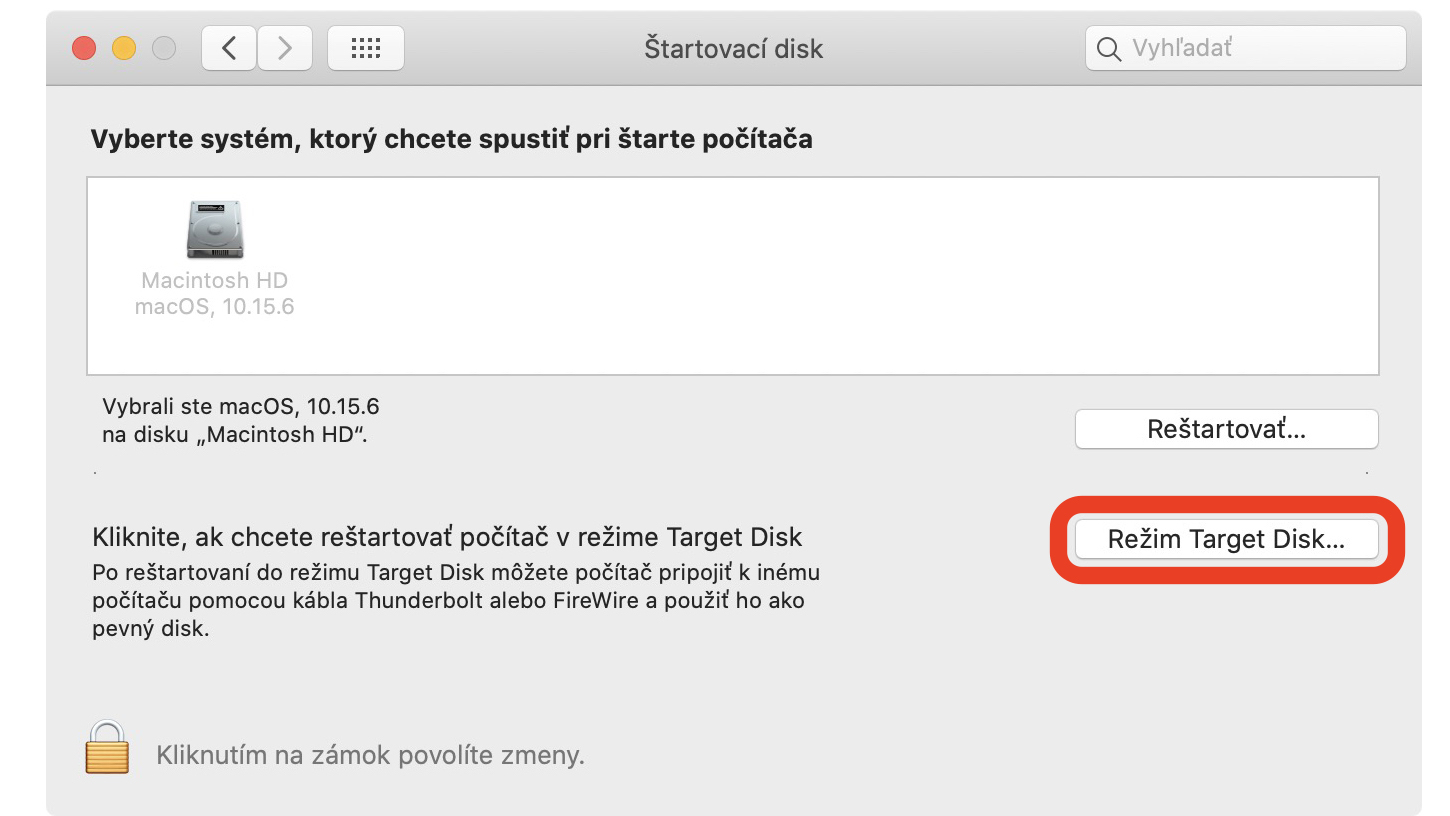Click the Vyberte systém heading text
1450x816 pixels.
451,139
